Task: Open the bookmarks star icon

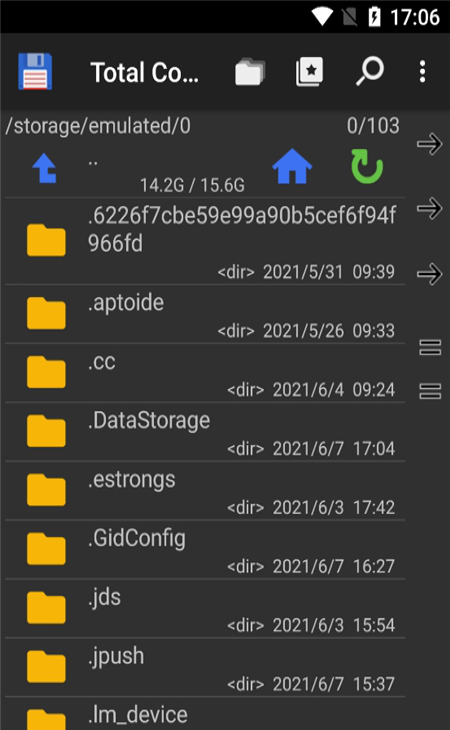Action: 309,72
